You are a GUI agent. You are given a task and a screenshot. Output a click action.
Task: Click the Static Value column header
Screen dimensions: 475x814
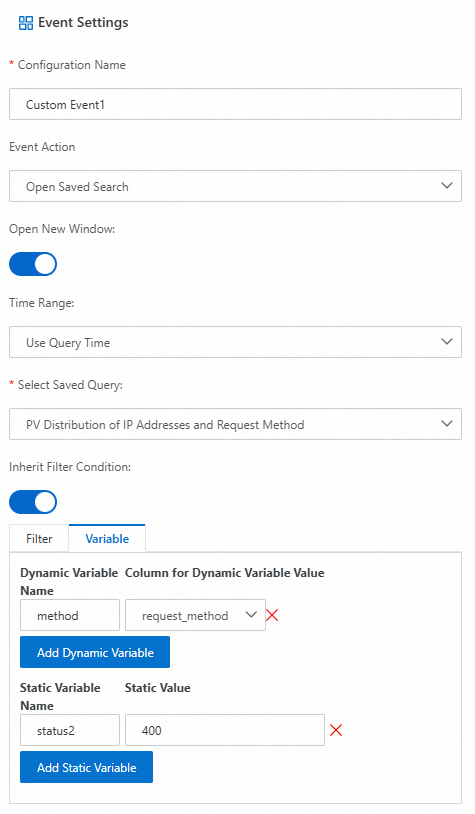coord(158,687)
